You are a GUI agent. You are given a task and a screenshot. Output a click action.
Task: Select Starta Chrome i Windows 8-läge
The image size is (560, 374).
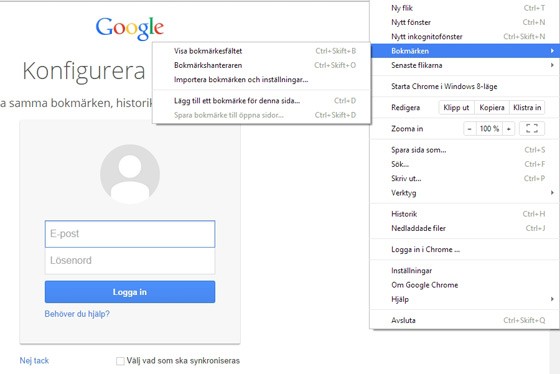[464, 86]
